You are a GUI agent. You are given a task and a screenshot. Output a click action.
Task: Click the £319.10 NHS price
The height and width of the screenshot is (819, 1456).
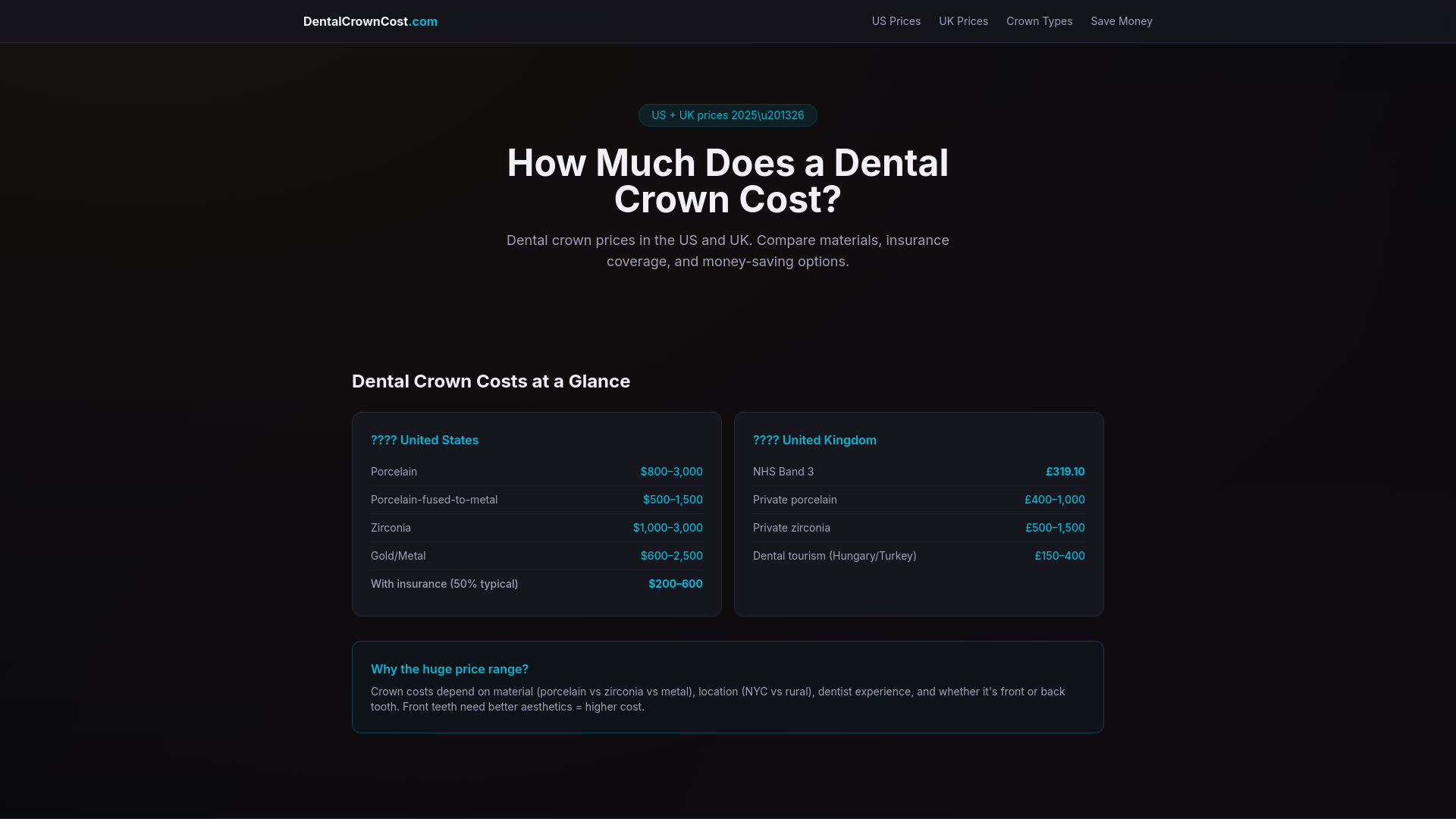1065,472
